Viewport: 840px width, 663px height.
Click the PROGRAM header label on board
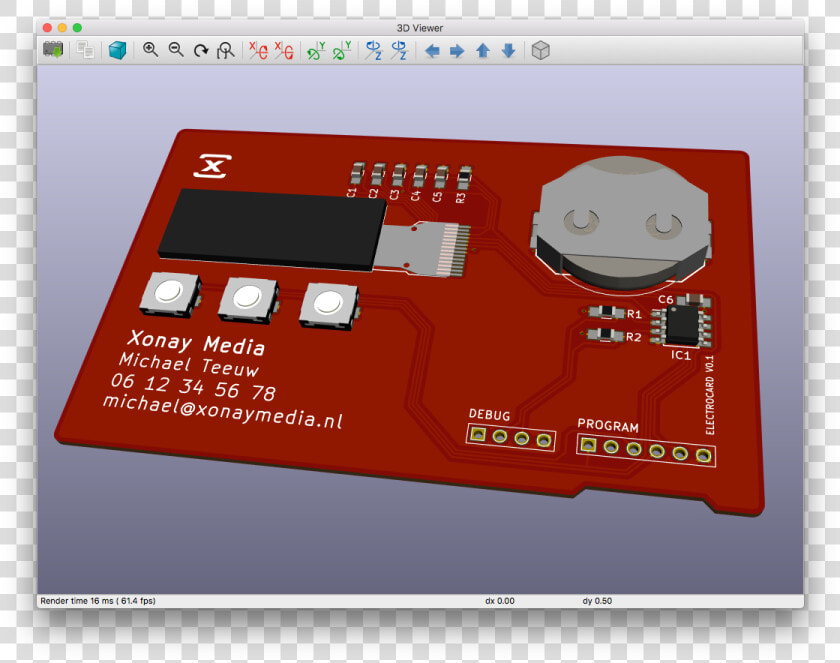coord(608,426)
